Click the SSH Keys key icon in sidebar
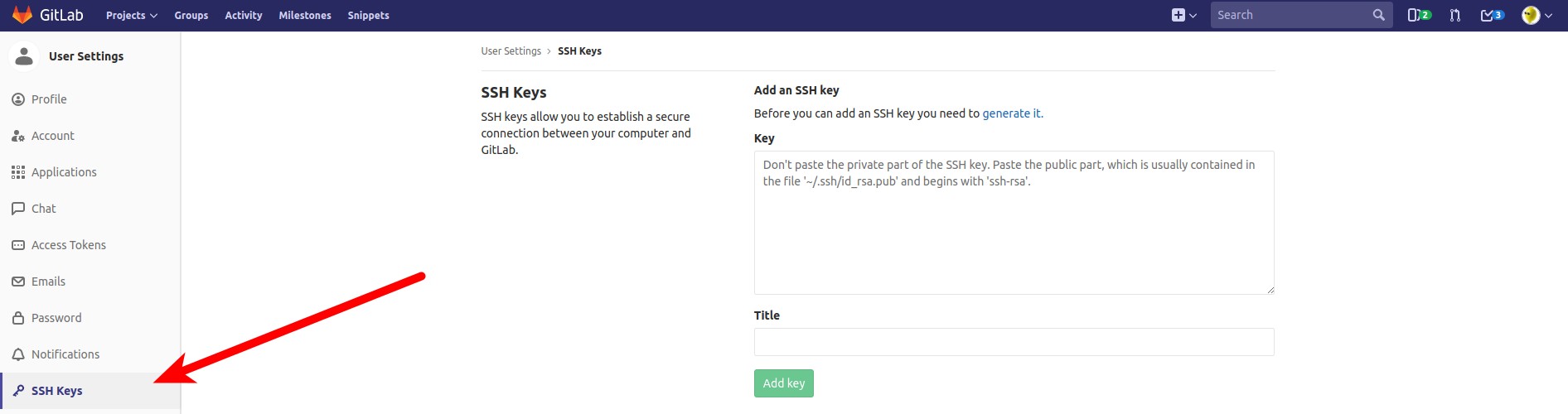 point(18,391)
